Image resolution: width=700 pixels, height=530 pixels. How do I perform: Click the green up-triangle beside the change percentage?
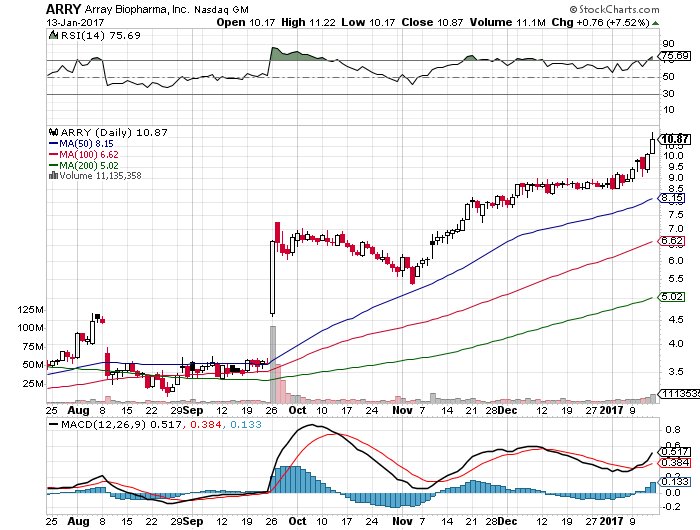point(655,23)
